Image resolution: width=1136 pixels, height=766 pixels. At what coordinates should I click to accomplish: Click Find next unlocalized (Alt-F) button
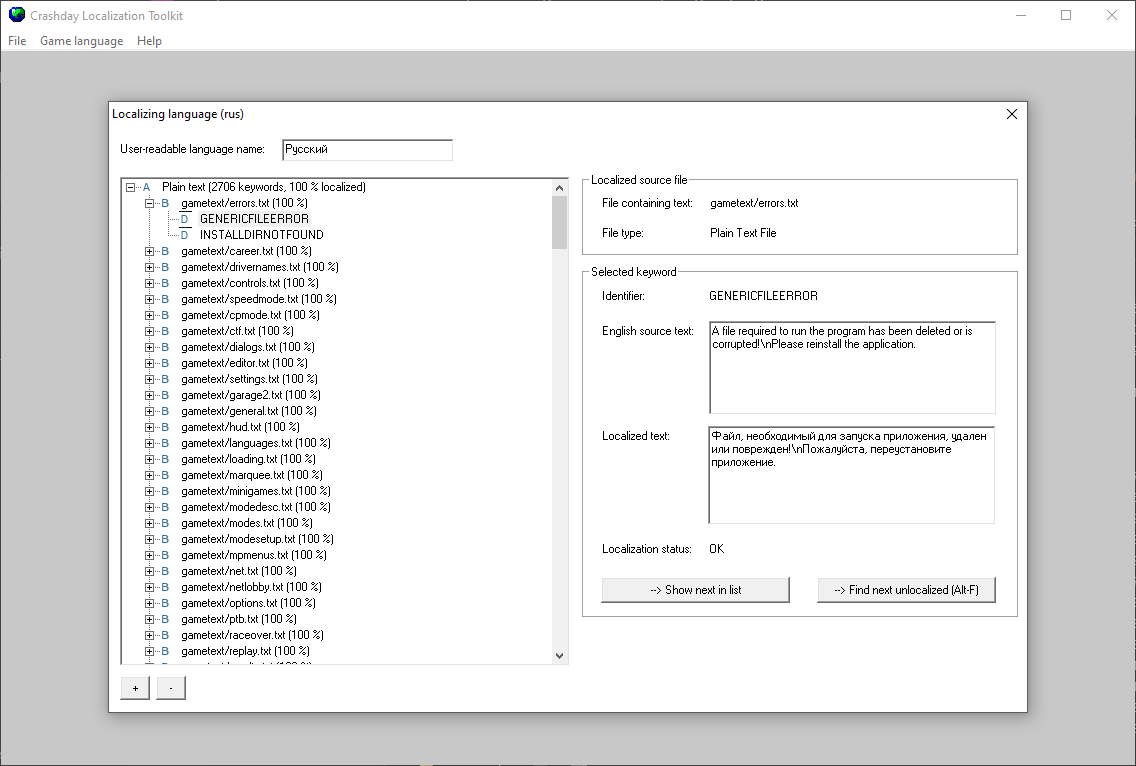(x=906, y=590)
